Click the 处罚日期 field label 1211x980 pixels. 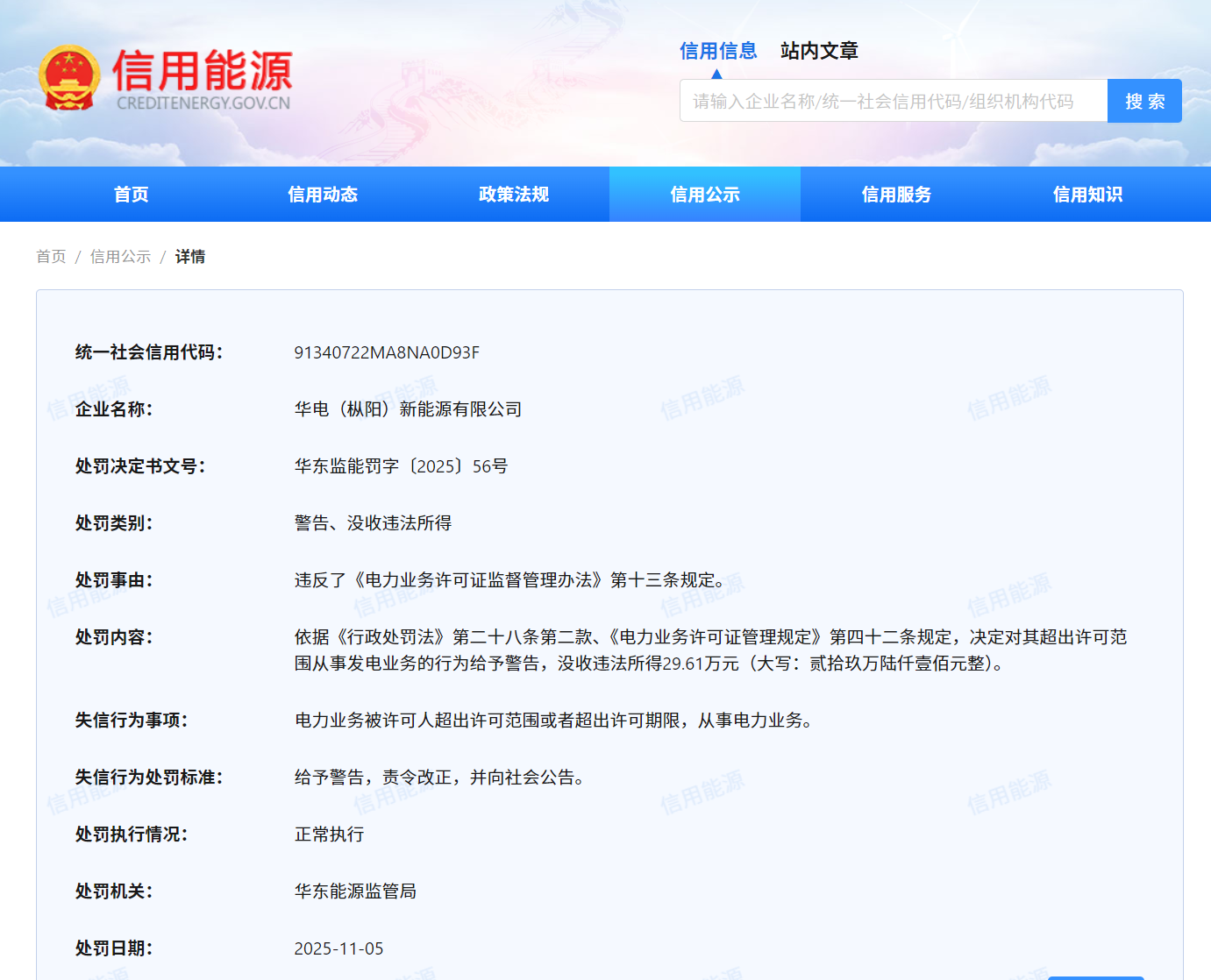[114, 948]
